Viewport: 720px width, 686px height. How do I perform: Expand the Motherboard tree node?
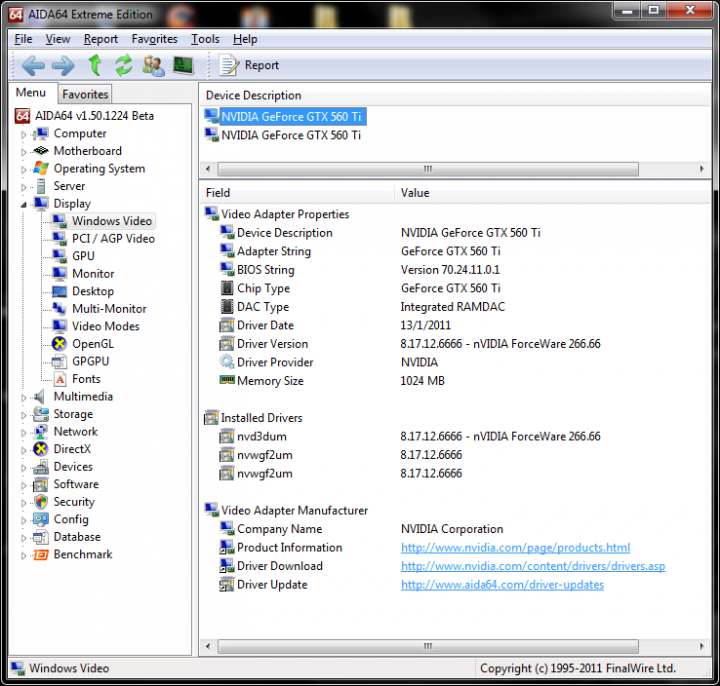(23, 152)
